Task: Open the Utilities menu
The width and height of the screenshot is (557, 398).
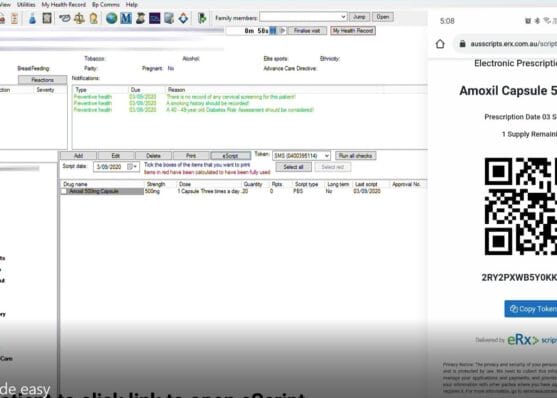Action: click(26, 5)
